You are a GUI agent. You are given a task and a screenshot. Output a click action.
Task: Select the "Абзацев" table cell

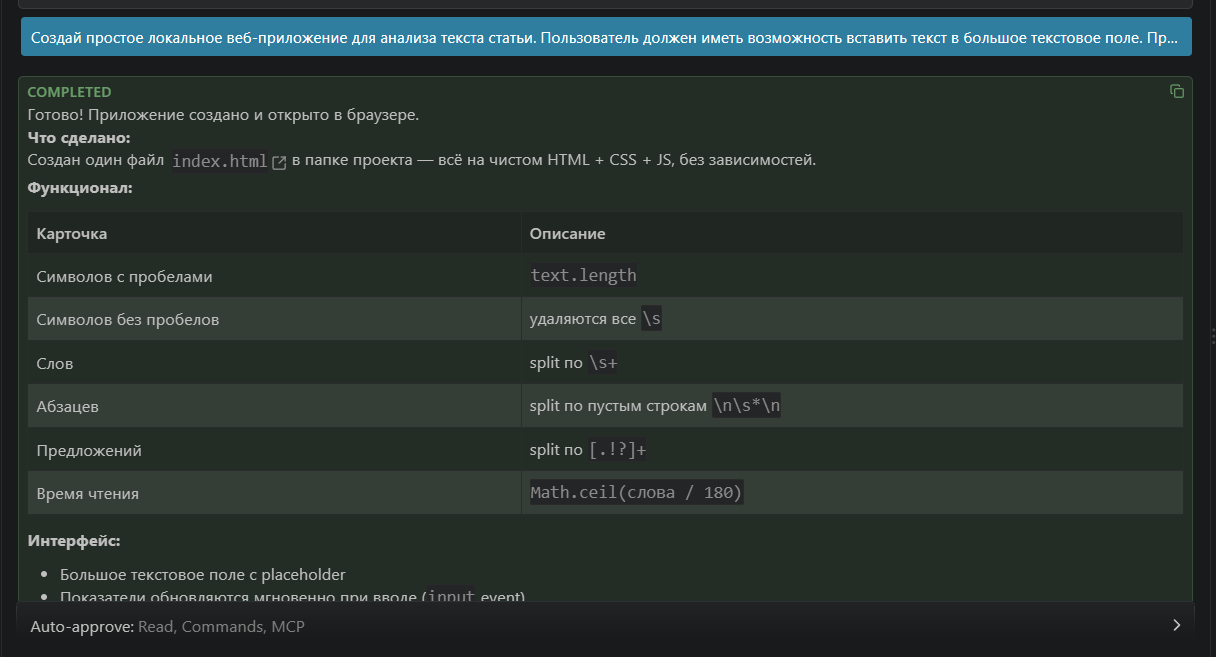point(275,406)
